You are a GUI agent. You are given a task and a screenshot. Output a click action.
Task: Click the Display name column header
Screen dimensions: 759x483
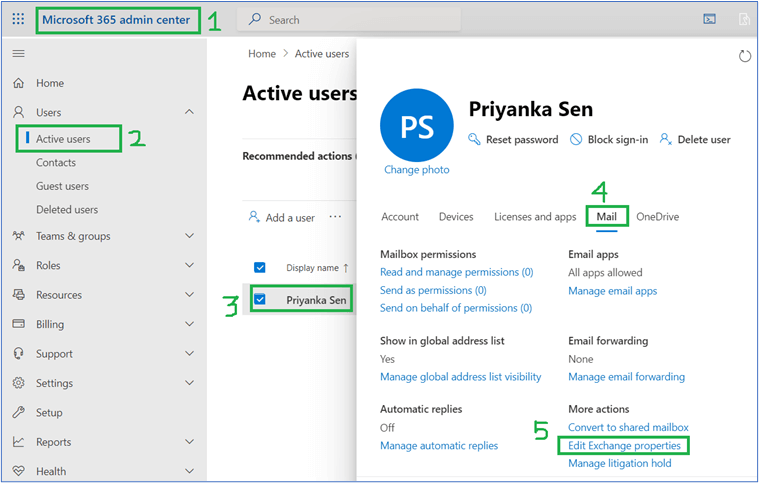click(x=312, y=268)
